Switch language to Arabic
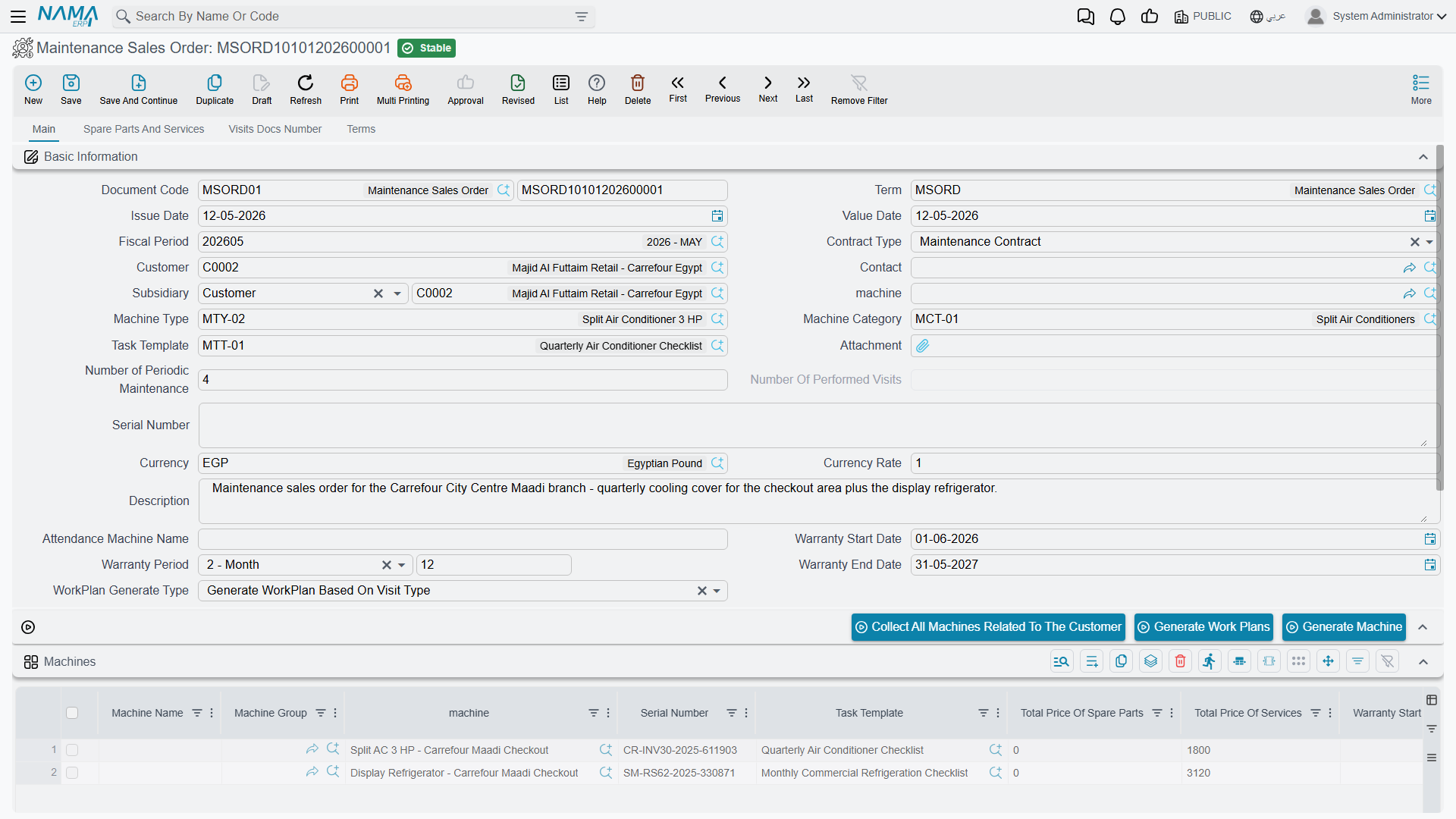The image size is (1456, 819). point(1267,17)
